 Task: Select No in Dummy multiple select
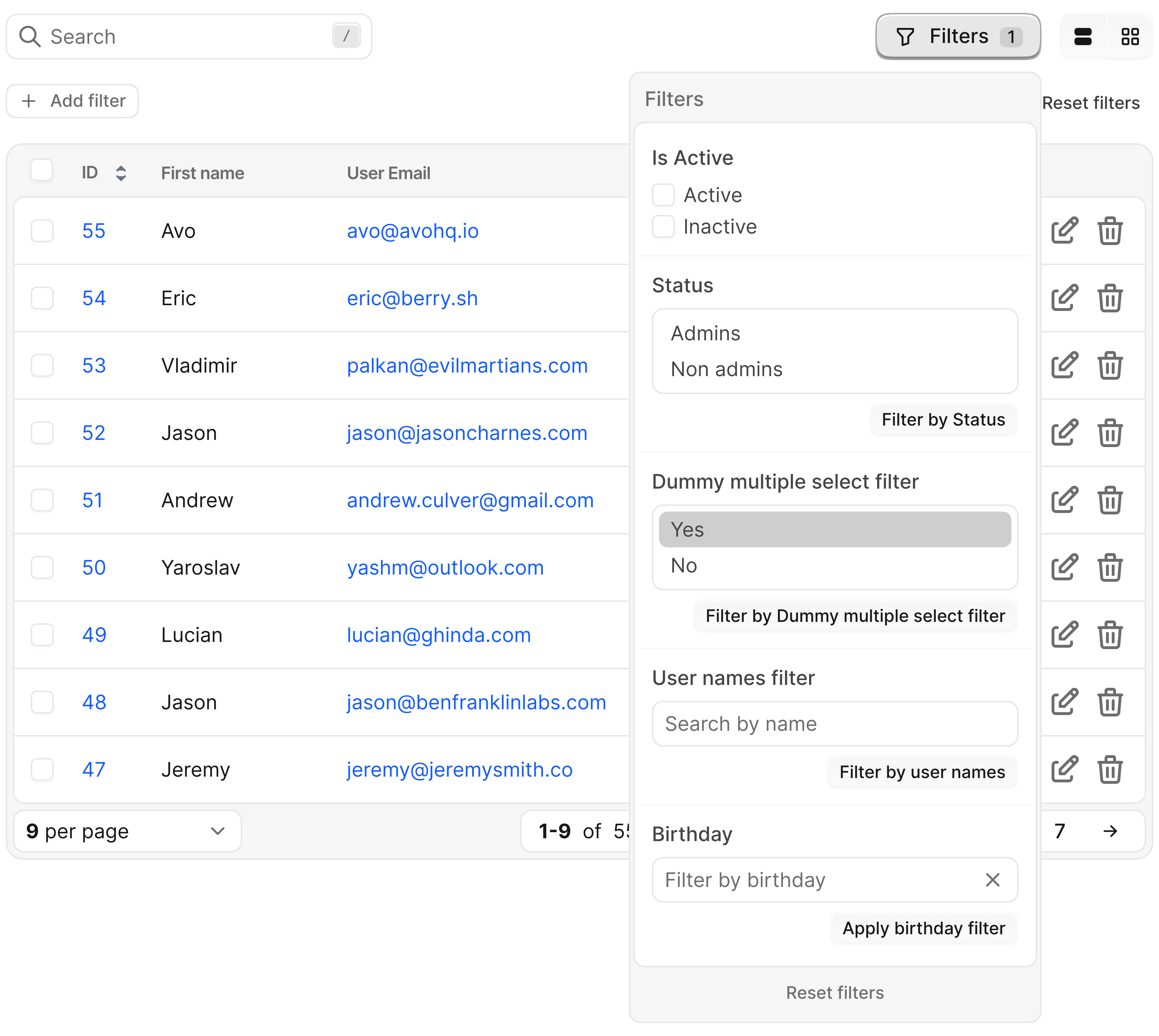point(835,565)
